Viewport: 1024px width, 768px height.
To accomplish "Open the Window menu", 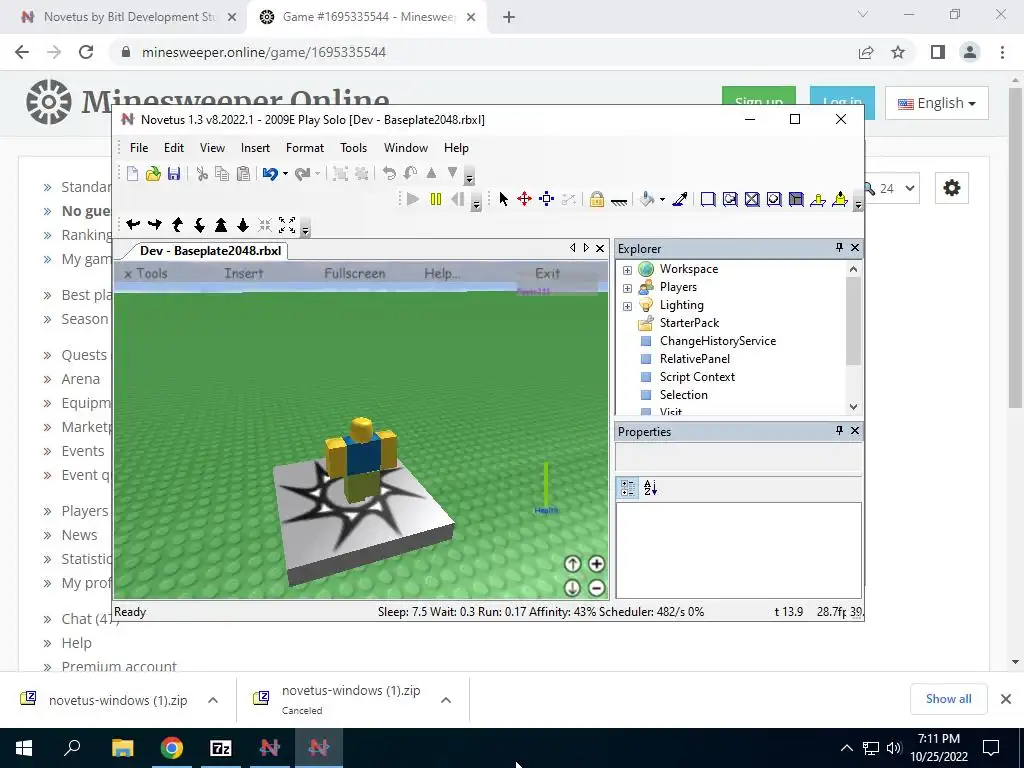I will coord(406,148).
